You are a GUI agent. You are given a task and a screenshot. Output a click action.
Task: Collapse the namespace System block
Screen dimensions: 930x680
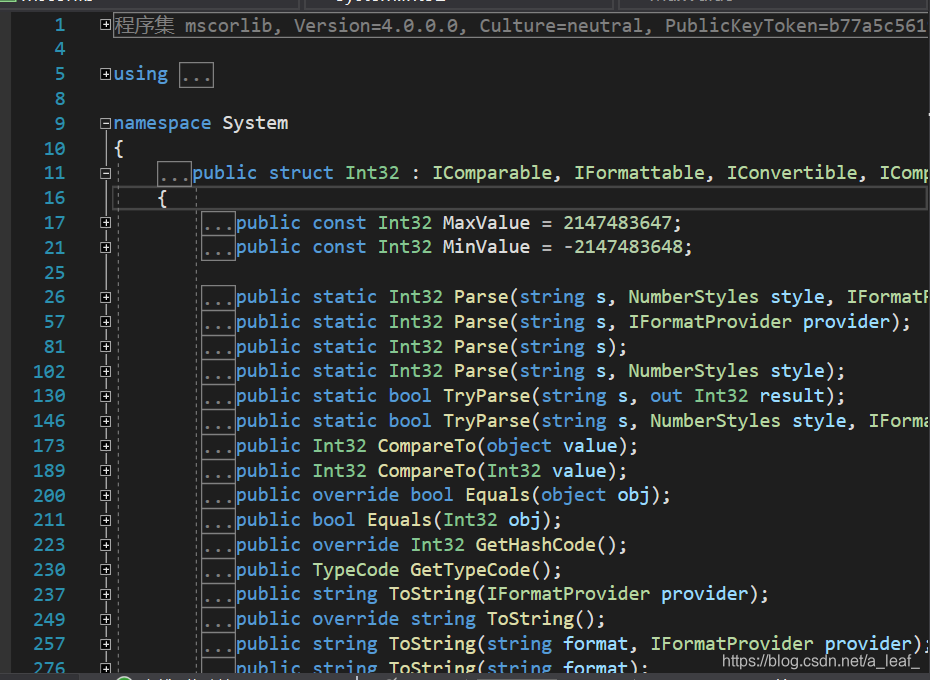(106, 123)
